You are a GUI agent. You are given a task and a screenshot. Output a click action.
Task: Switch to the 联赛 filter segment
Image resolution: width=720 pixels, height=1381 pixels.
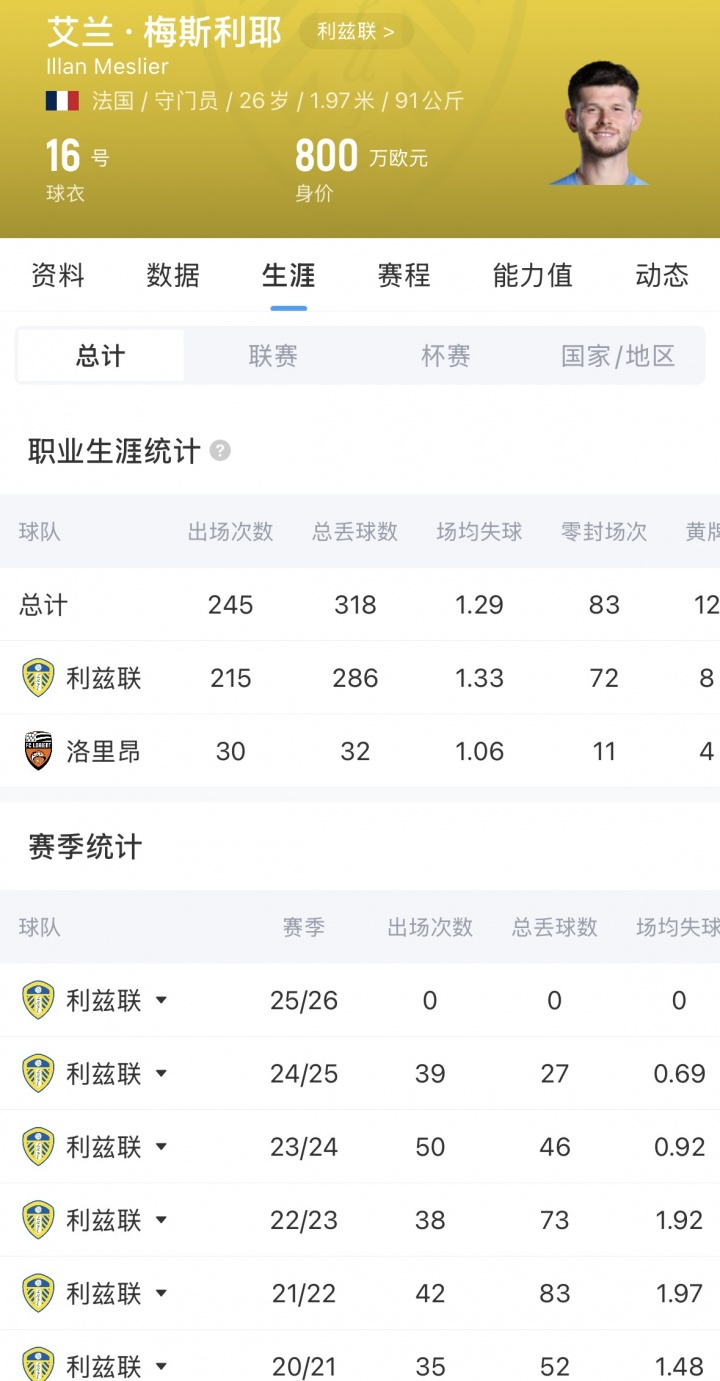click(x=273, y=356)
